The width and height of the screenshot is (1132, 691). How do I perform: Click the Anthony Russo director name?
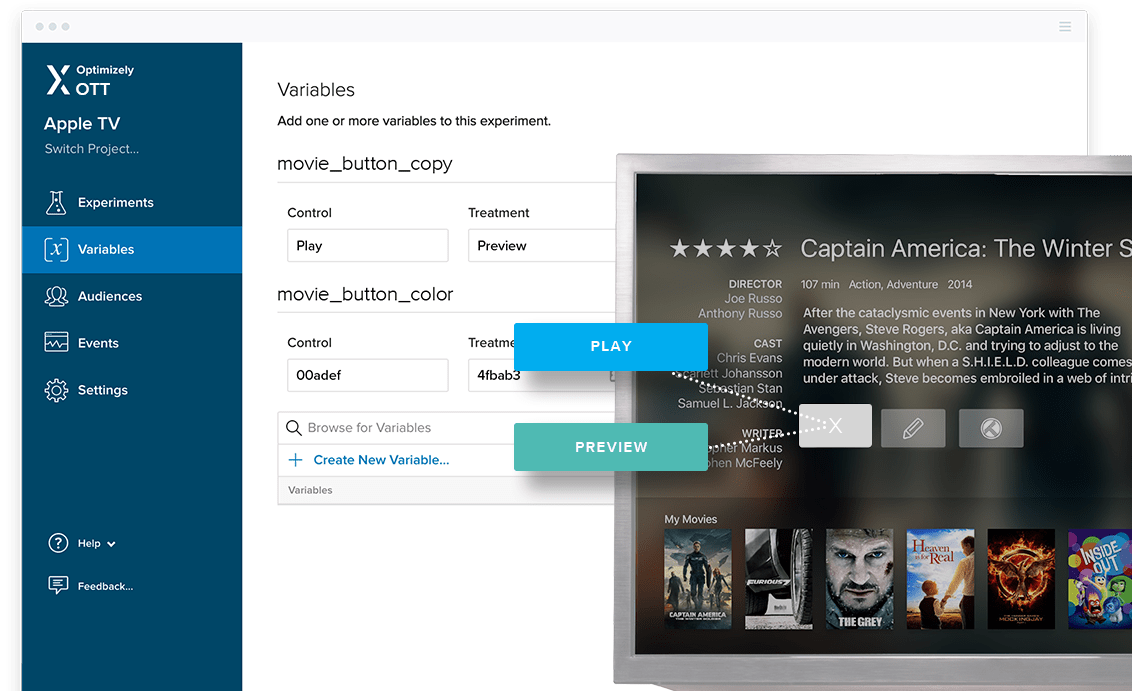tap(740, 313)
